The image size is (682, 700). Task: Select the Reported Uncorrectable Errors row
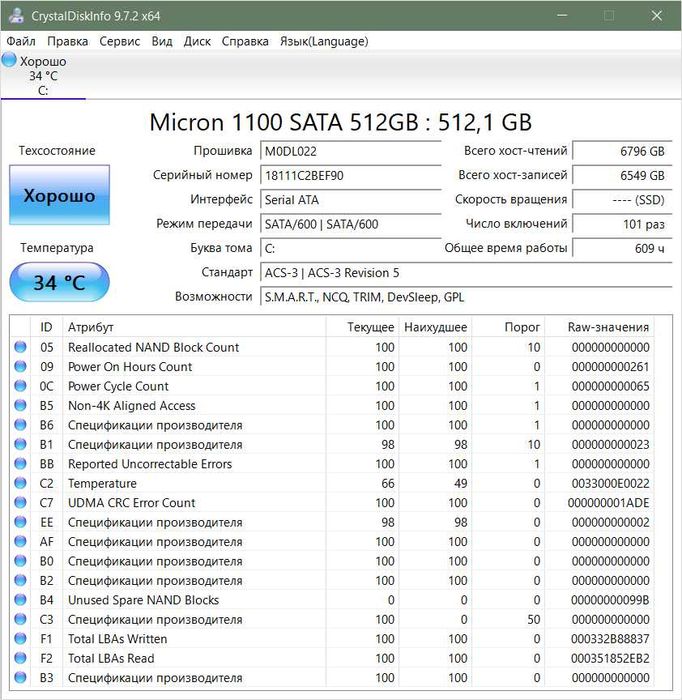point(332,464)
